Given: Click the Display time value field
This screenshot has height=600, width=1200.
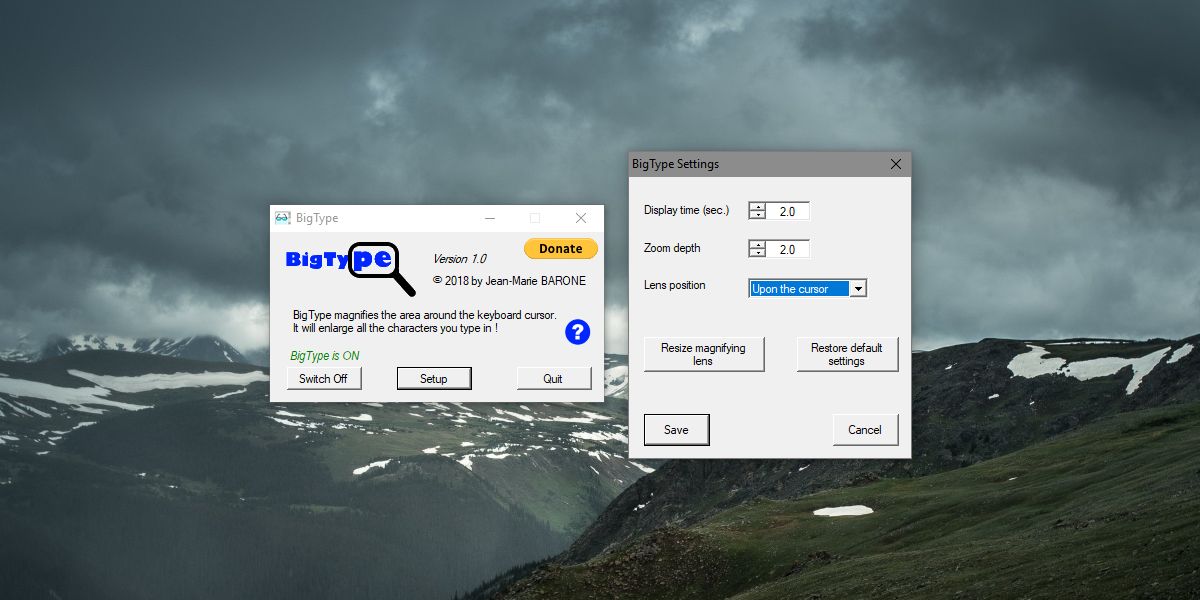Looking at the screenshot, I should point(788,211).
